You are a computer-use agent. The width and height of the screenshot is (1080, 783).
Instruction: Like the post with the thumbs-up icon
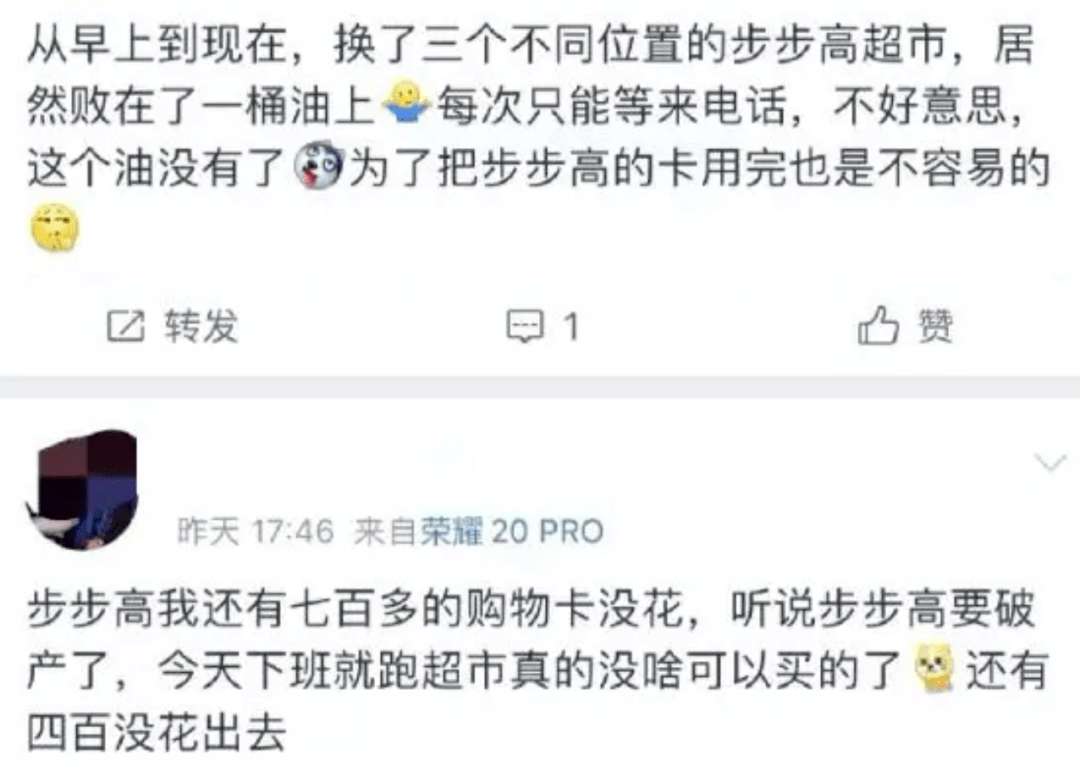878,325
